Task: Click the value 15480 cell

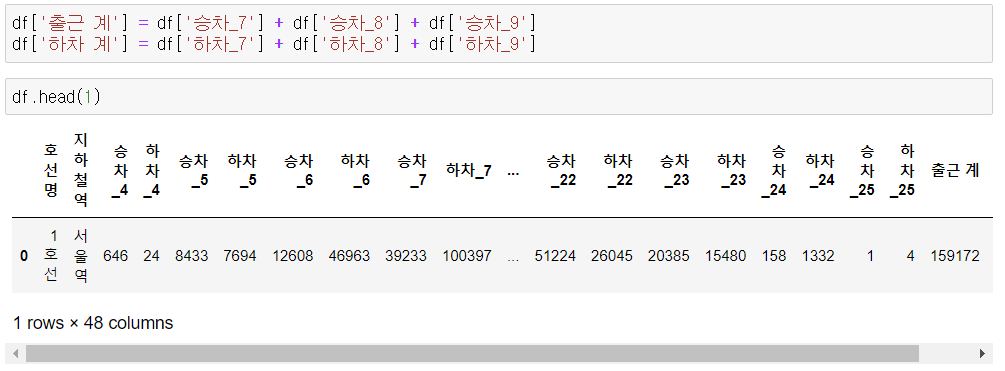Action: tap(726, 256)
